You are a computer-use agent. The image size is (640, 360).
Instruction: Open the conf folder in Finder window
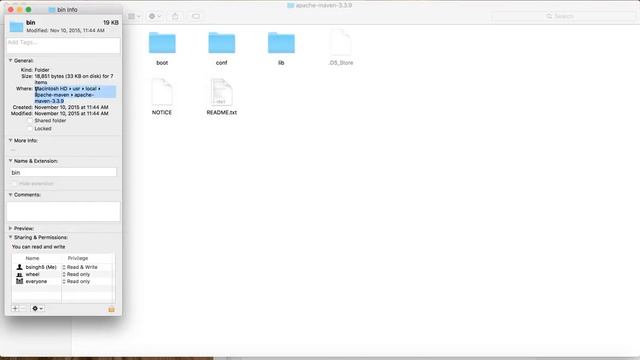point(222,43)
